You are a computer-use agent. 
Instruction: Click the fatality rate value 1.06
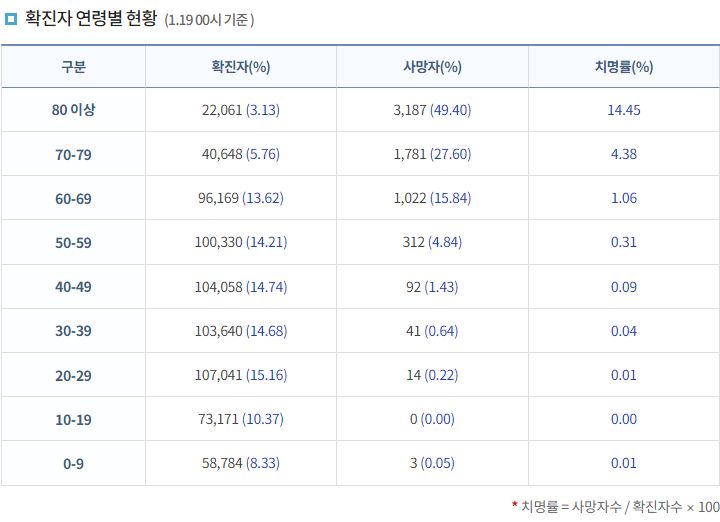click(624, 198)
